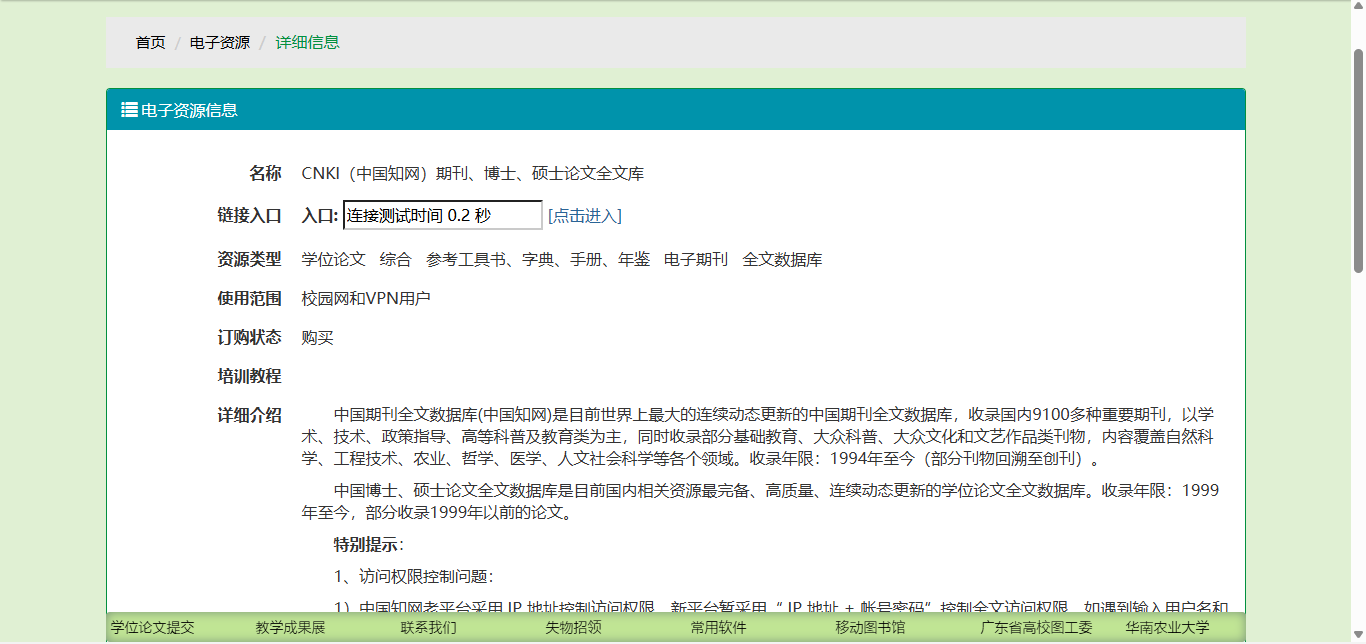1366x644 pixels.
Task: Click the 使用范围 label
Action: click(x=250, y=298)
